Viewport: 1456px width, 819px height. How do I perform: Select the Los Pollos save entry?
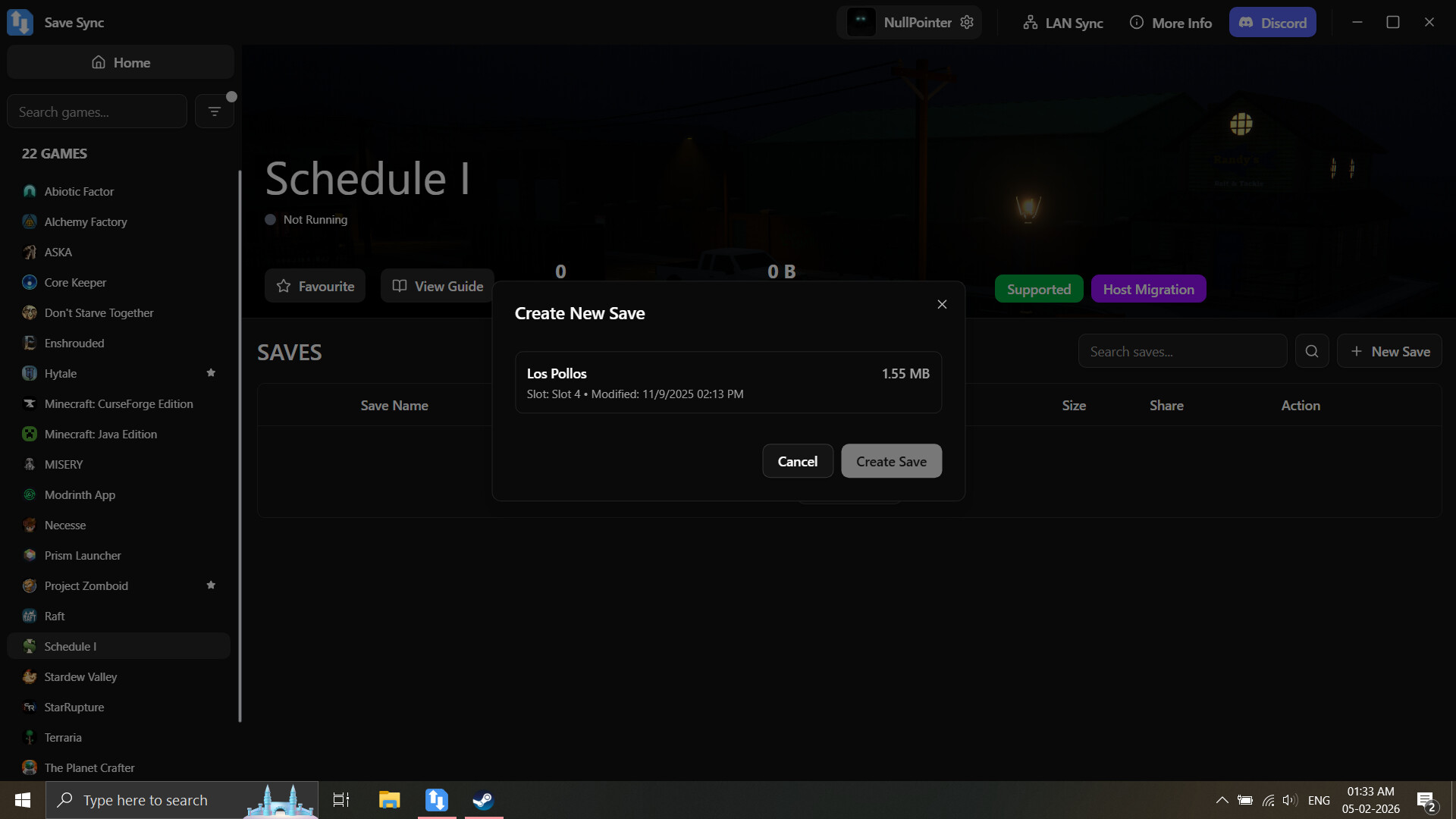pos(728,381)
